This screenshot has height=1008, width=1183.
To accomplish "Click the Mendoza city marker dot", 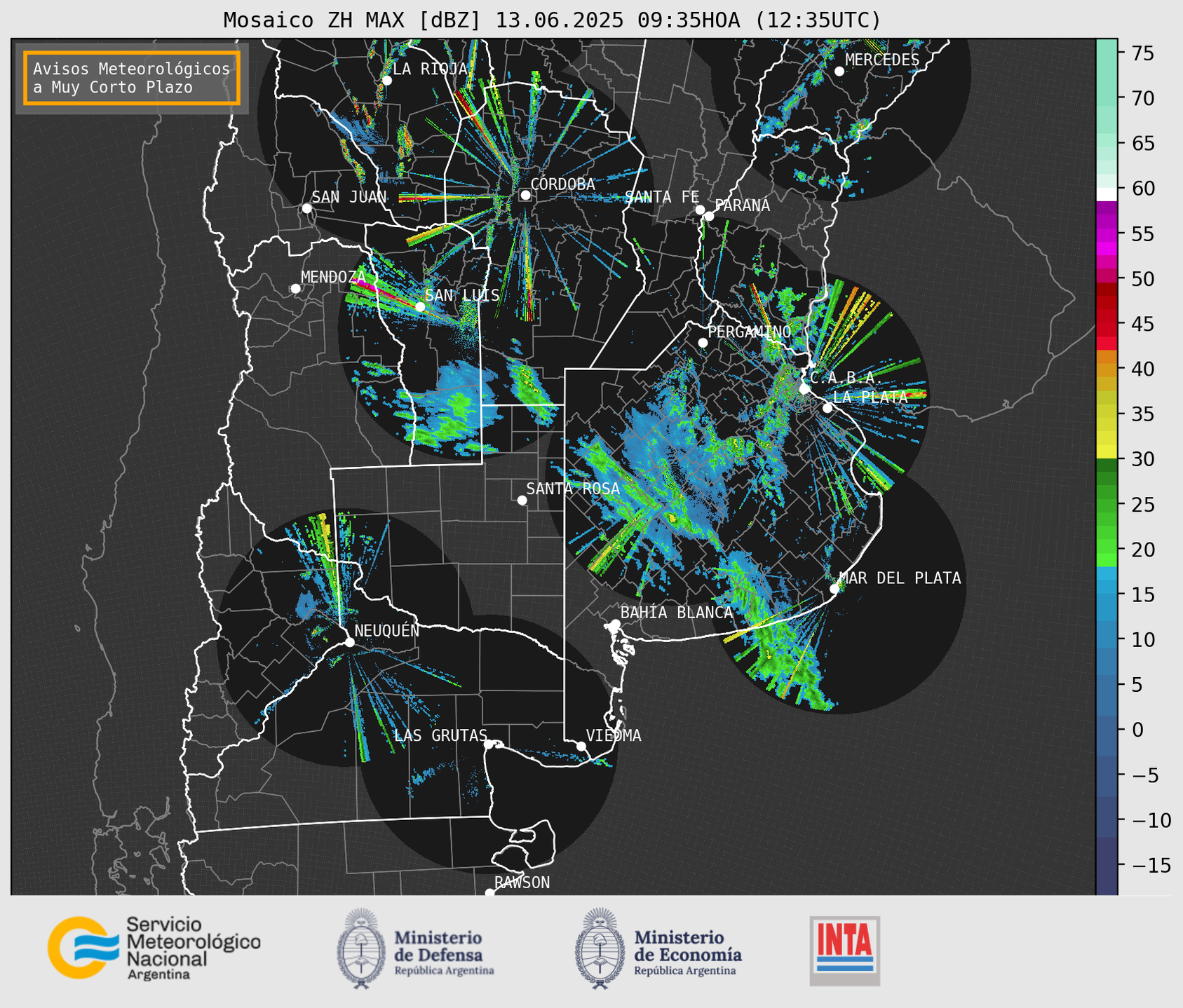I will [x=295, y=289].
